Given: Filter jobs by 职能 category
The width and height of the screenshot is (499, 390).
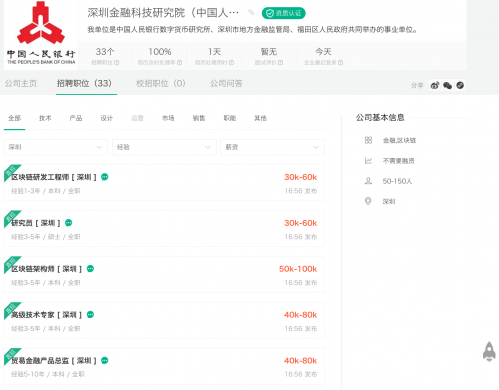Looking at the screenshot, I should tap(230, 118).
